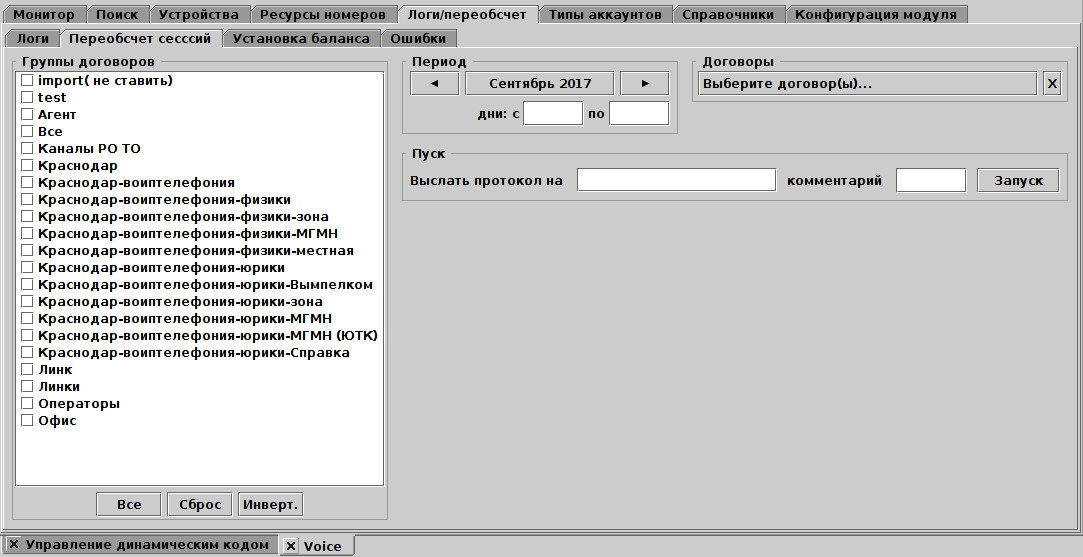Switch to the Установка баланса tab
Viewport: 1083px width, 557px height.
[x=300, y=38]
